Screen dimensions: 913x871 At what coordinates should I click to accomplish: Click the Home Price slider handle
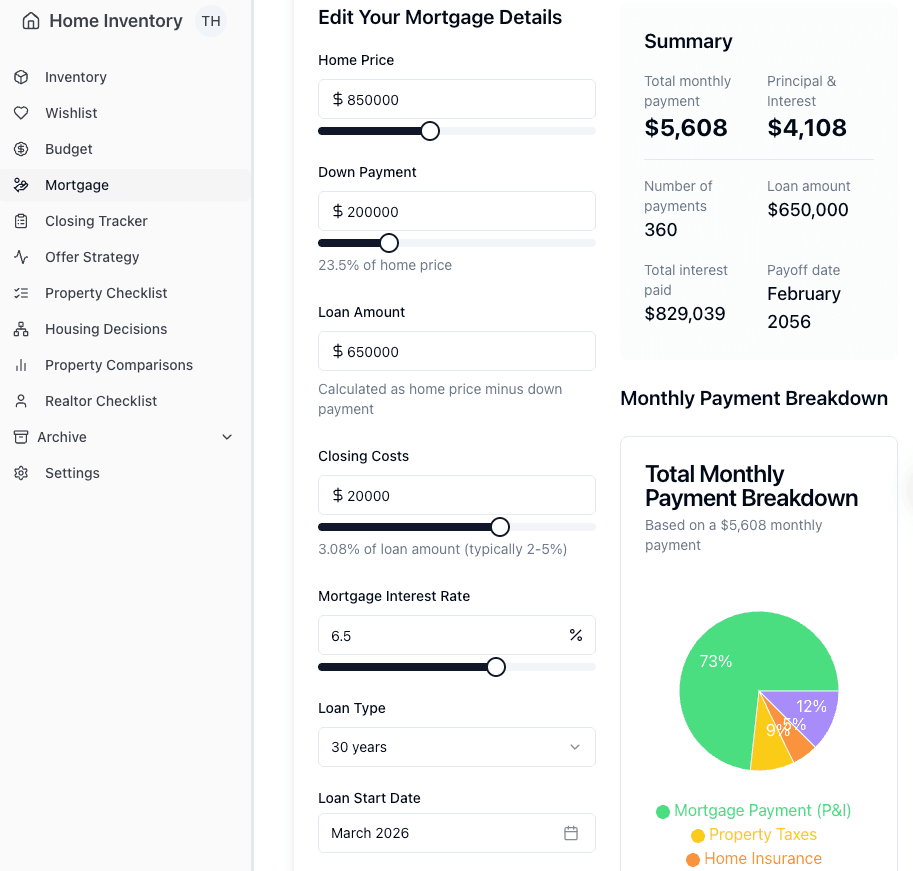pyautogui.click(x=430, y=131)
